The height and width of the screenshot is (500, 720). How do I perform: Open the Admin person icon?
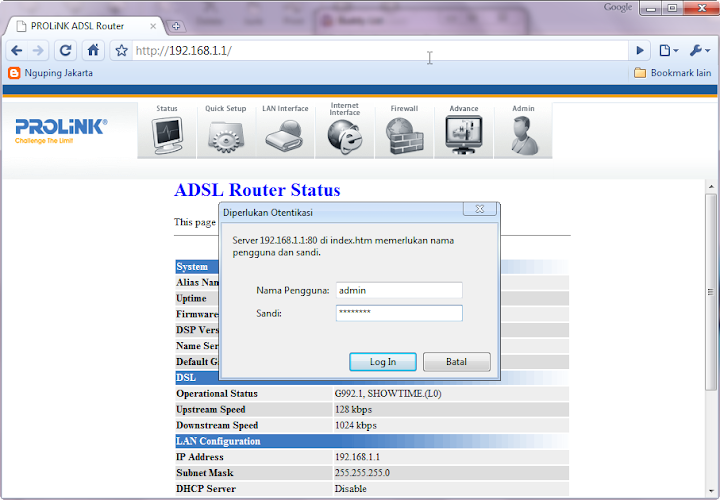pyautogui.click(x=524, y=136)
